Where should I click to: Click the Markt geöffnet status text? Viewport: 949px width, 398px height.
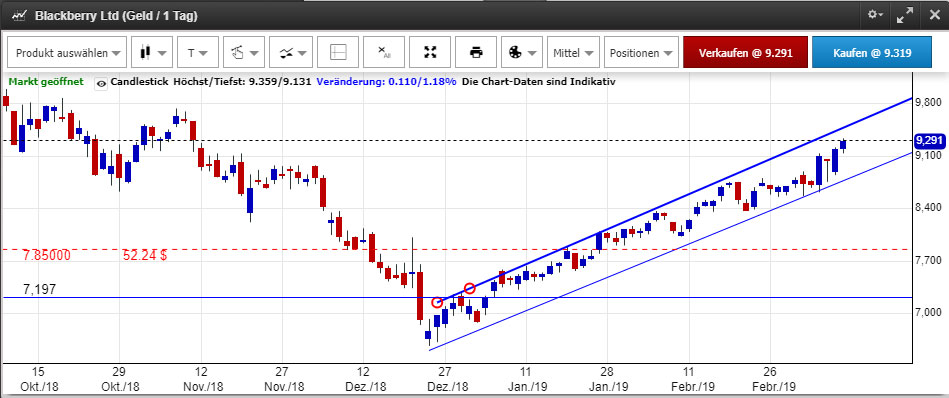[46, 81]
